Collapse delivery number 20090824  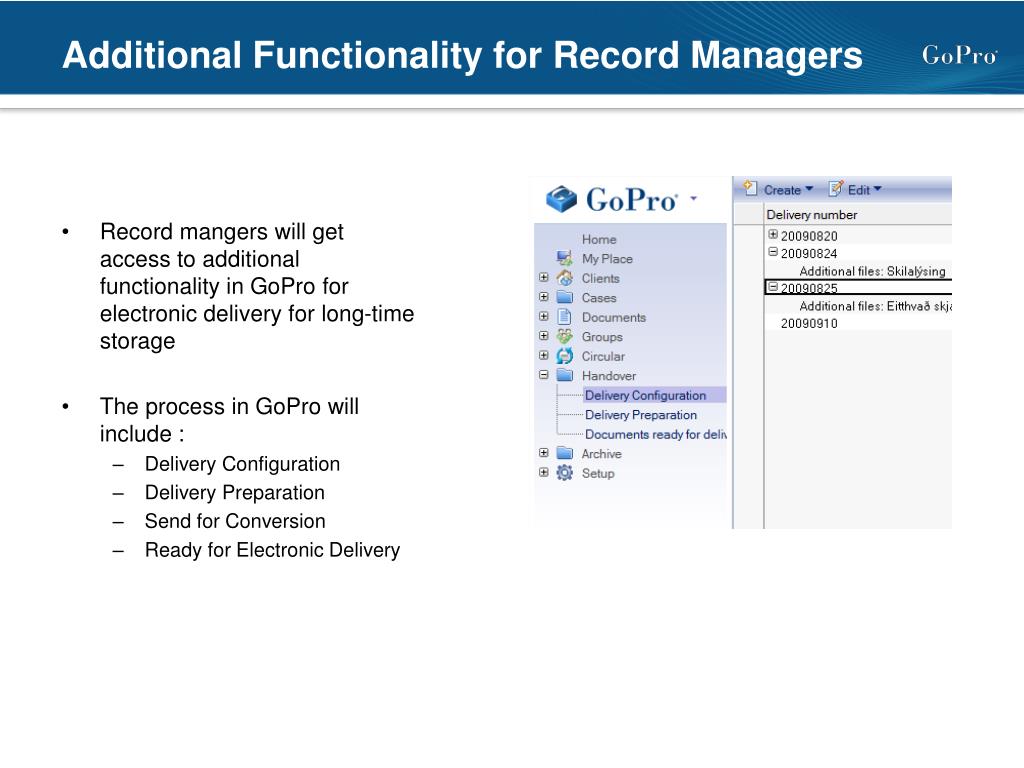(773, 251)
